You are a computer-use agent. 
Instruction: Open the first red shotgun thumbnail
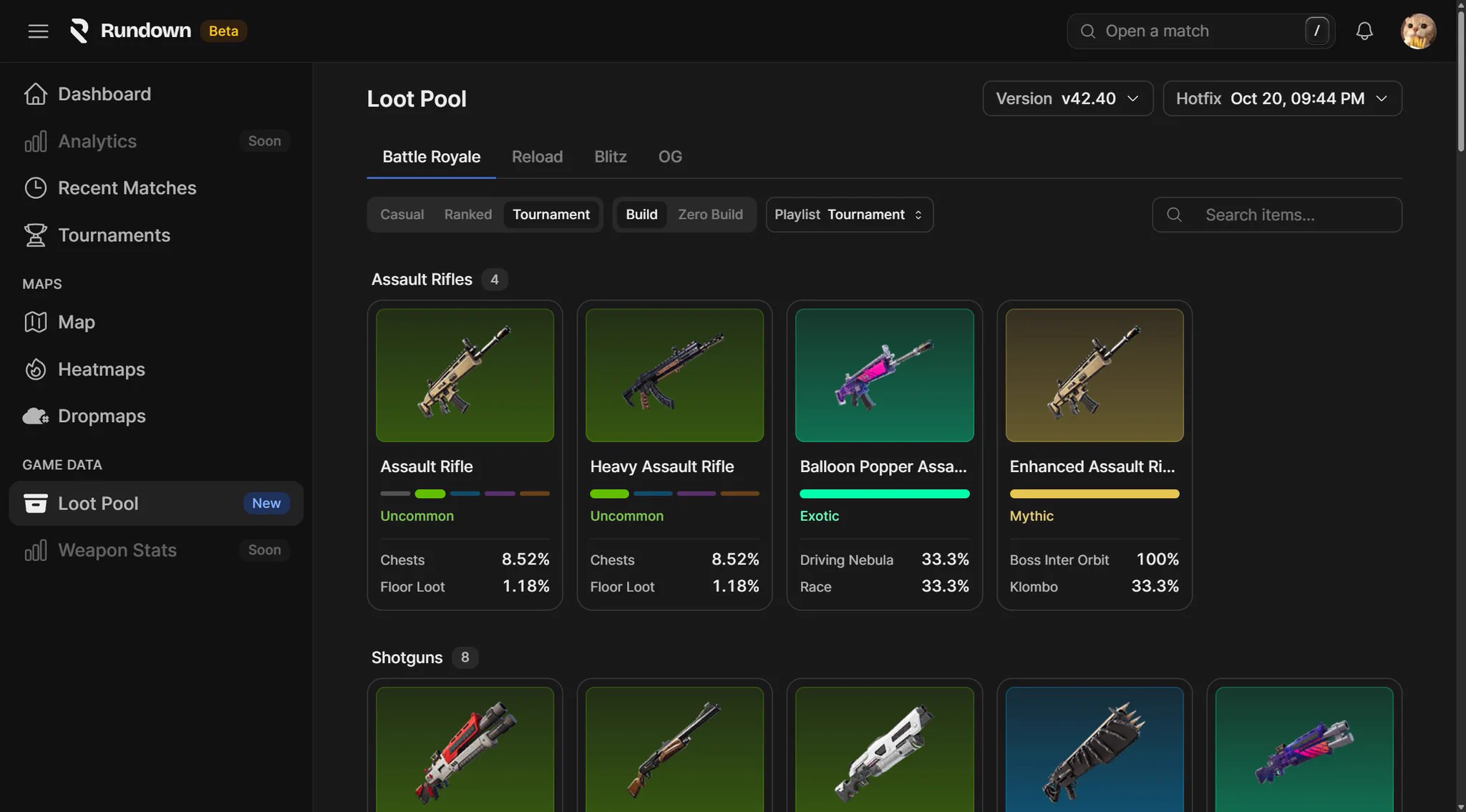coord(465,749)
